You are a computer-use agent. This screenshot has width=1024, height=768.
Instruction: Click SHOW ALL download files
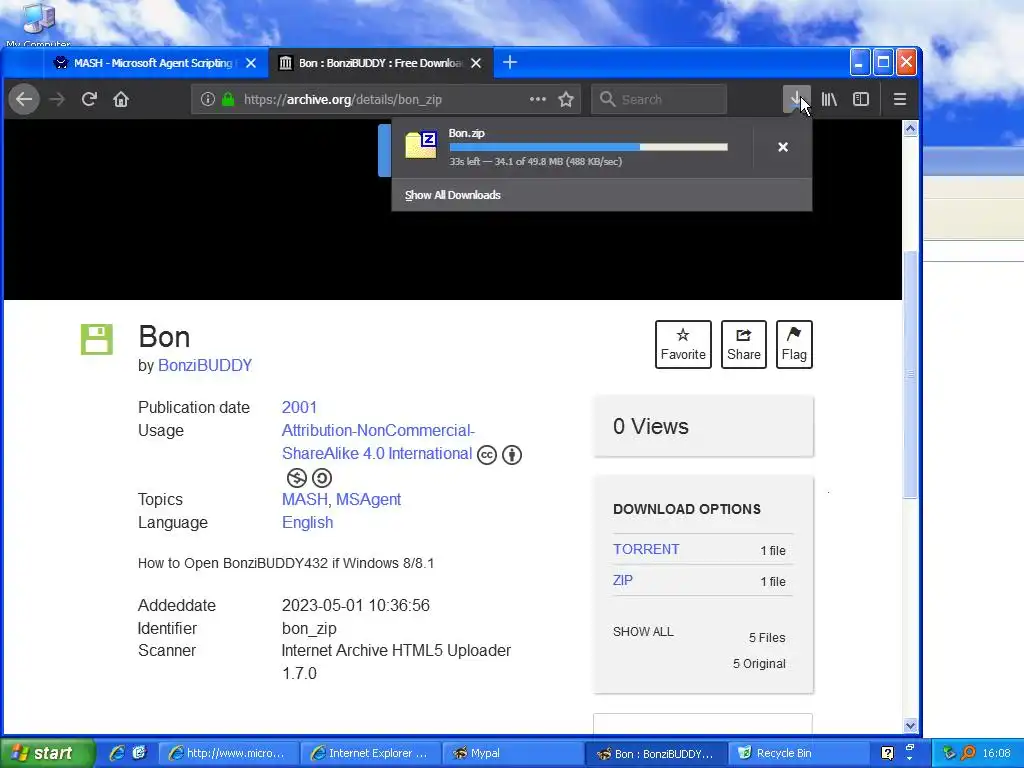tap(643, 632)
